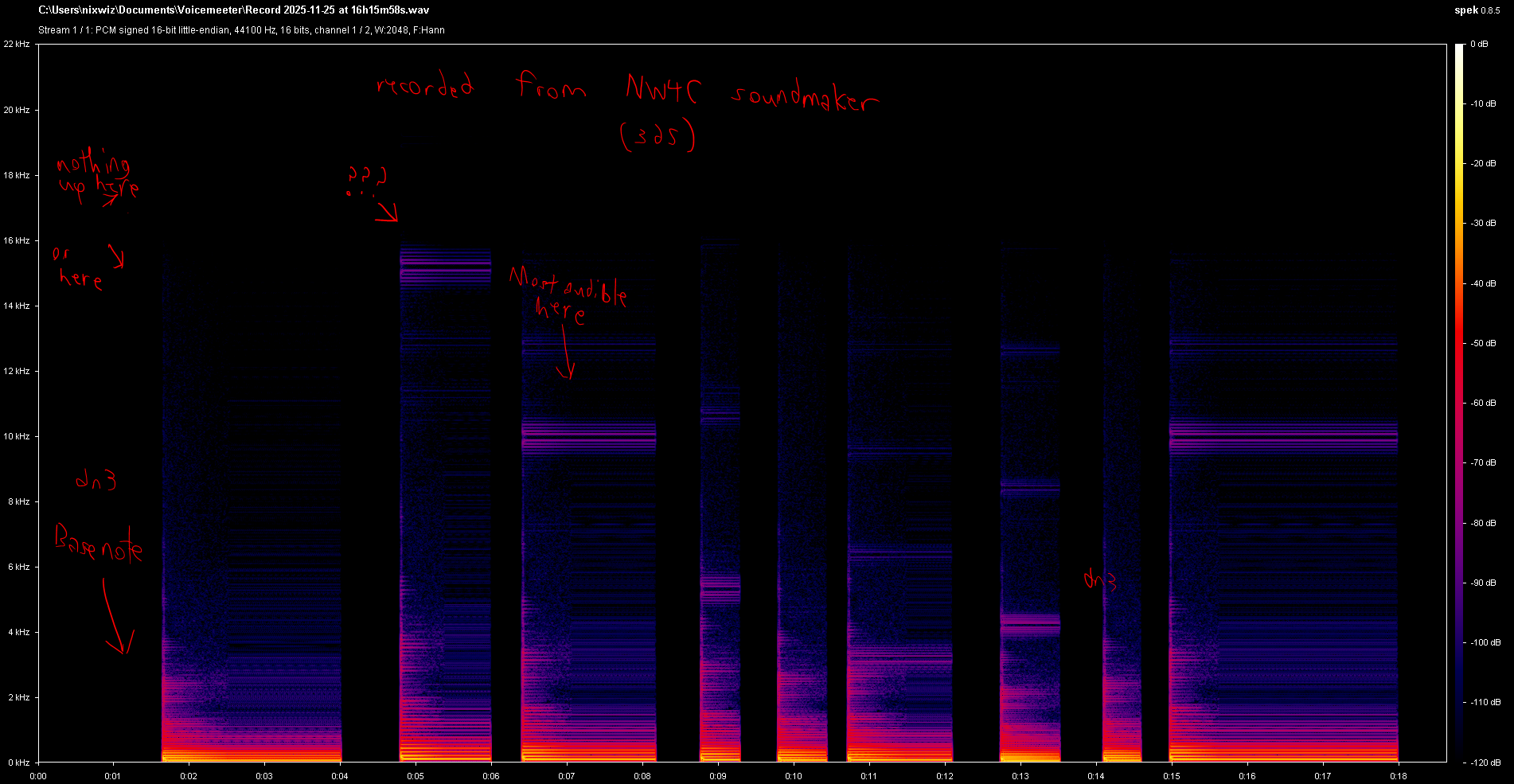The image size is (1514, 784).
Task: Click the 0:18 end time label
Action: coord(1399,776)
